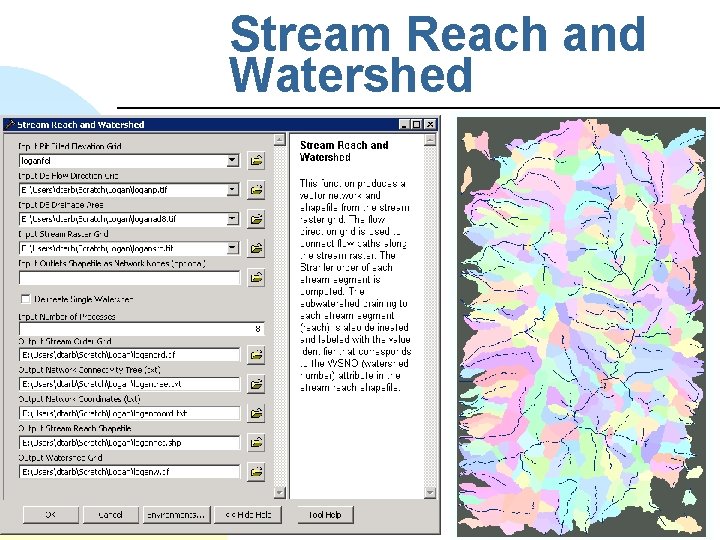
Task: Browse for Output Network Connectivity Tree file
Action: [x=256, y=384]
